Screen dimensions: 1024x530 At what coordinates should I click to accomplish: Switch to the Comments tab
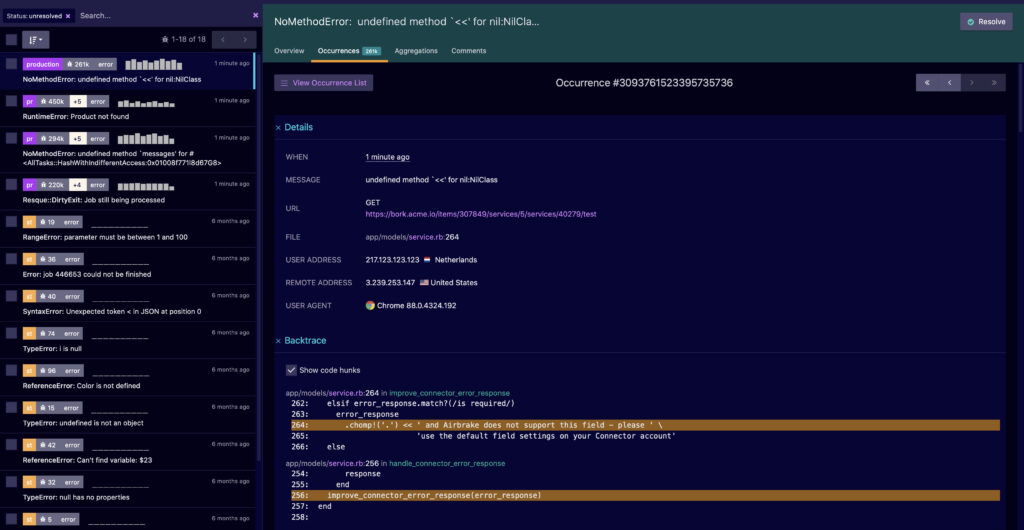coord(468,51)
